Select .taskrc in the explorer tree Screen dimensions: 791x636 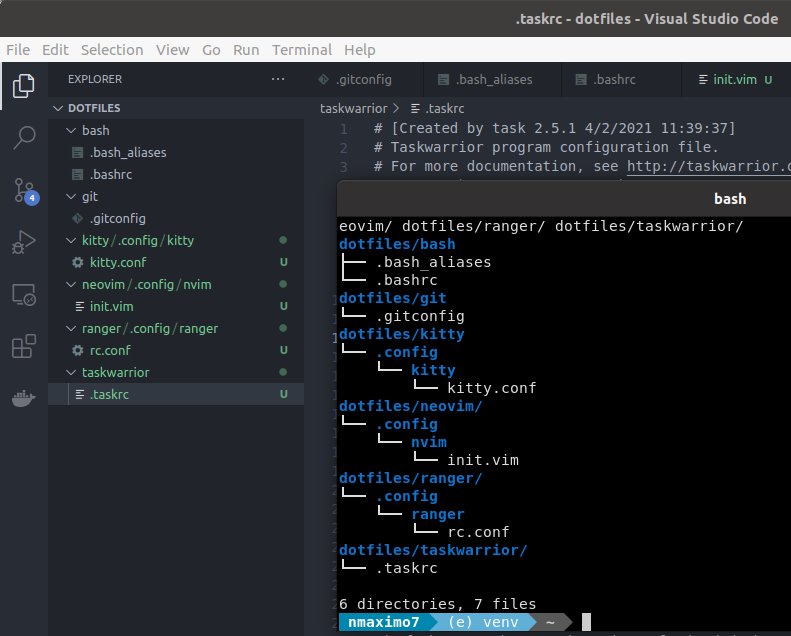176,394
